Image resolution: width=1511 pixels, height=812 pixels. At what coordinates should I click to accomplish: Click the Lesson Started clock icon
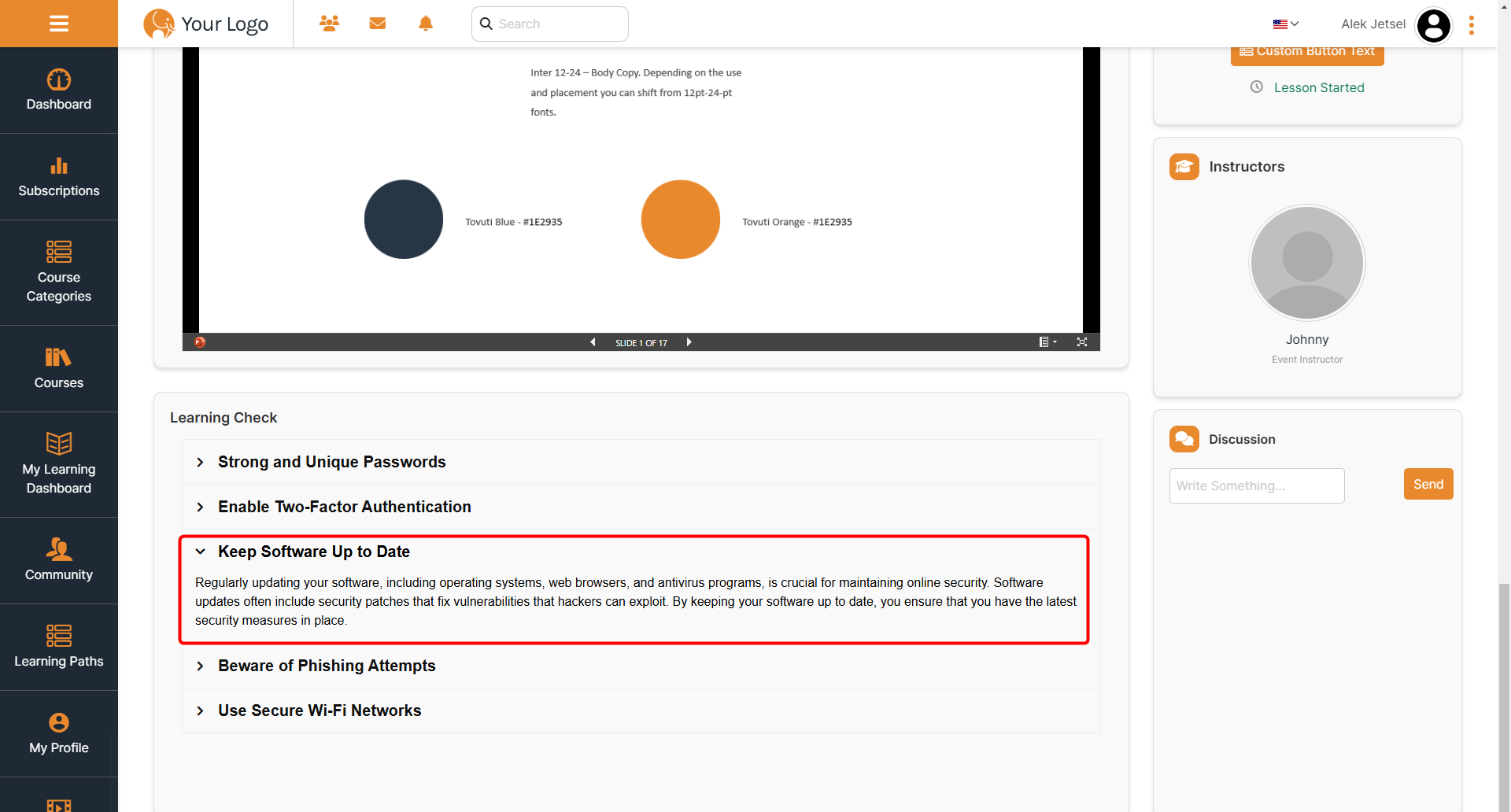tap(1257, 87)
